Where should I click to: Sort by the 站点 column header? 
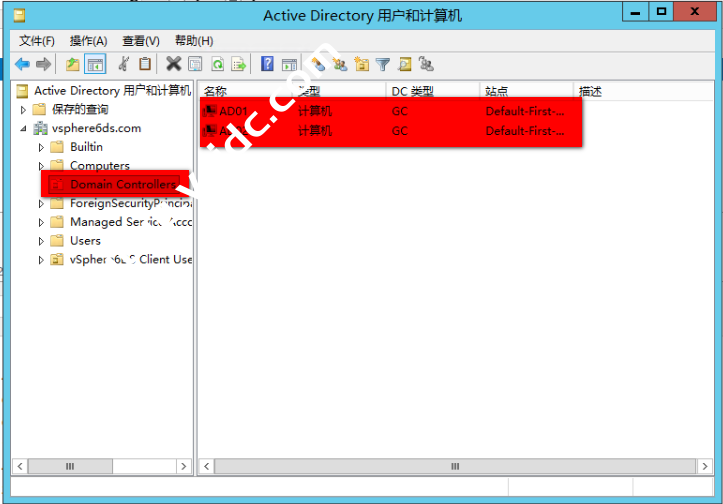527,91
